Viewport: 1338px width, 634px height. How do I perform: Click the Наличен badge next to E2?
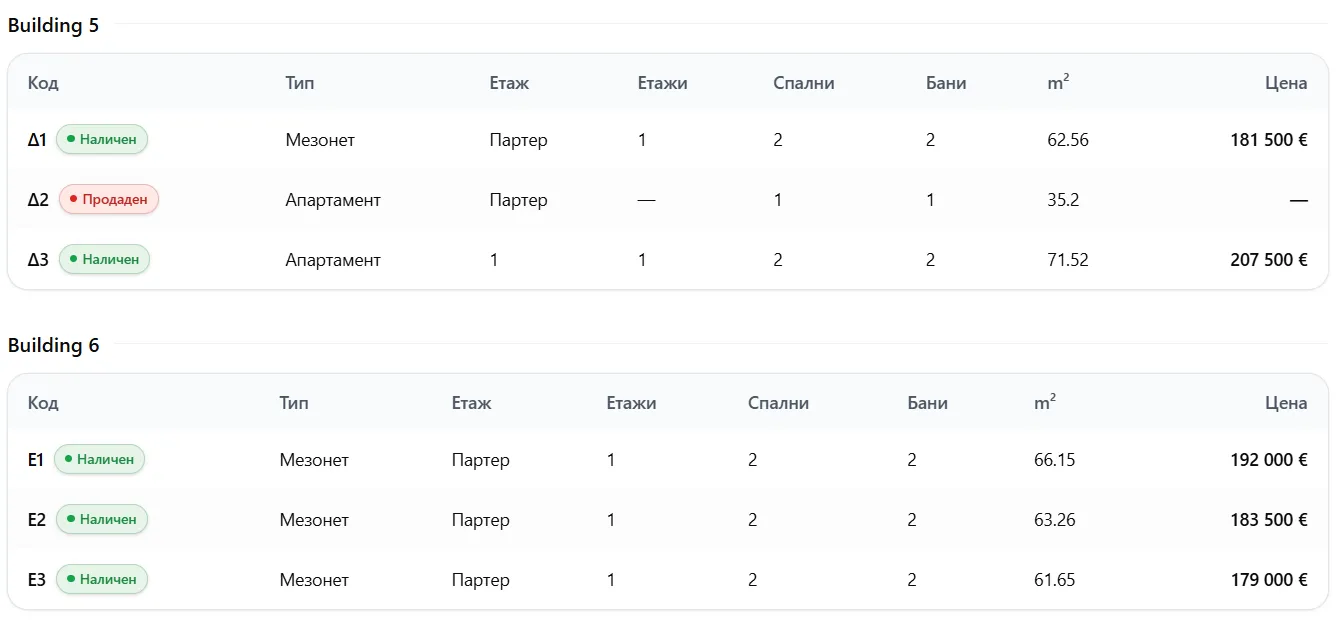(102, 520)
